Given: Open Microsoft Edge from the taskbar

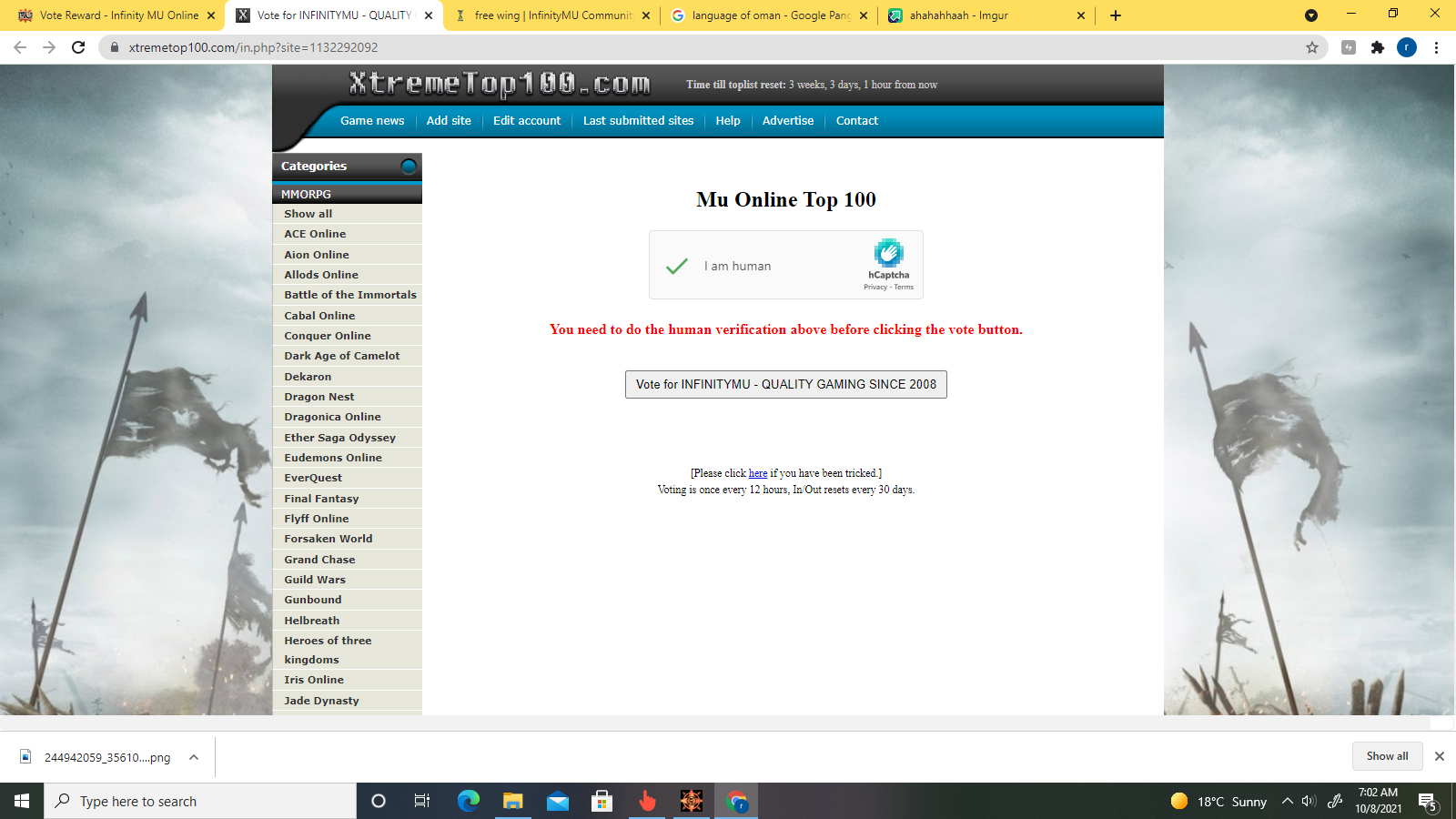Looking at the screenshot, I should (x=469, y=801).
